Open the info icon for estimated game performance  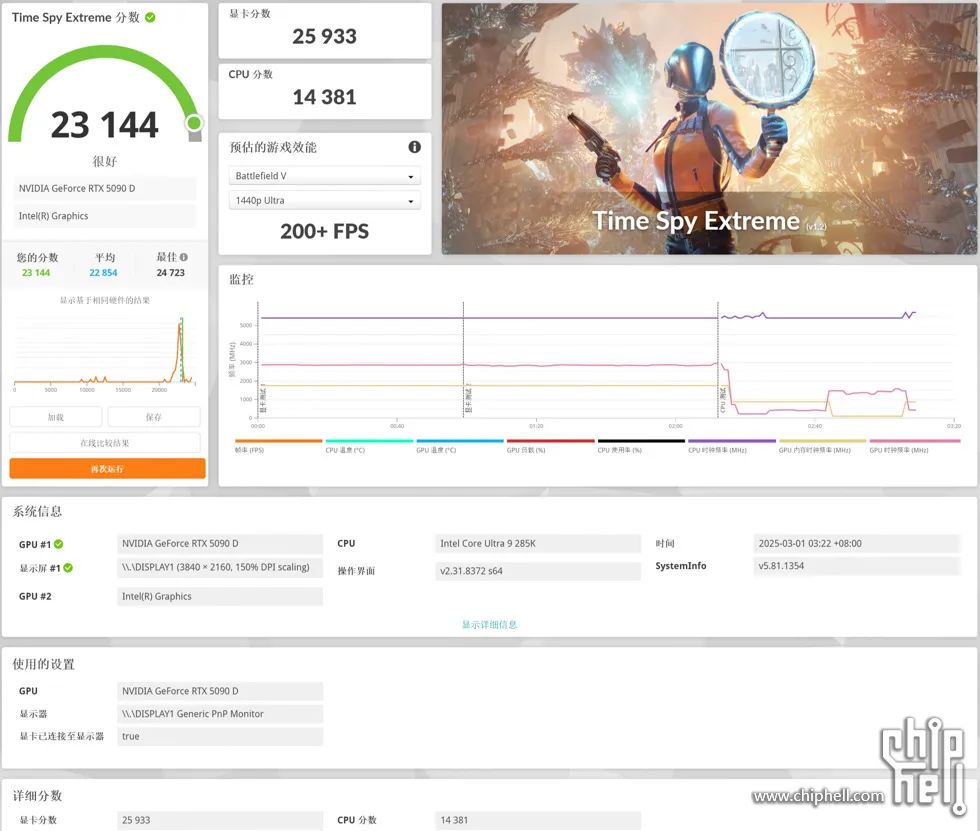414,147
